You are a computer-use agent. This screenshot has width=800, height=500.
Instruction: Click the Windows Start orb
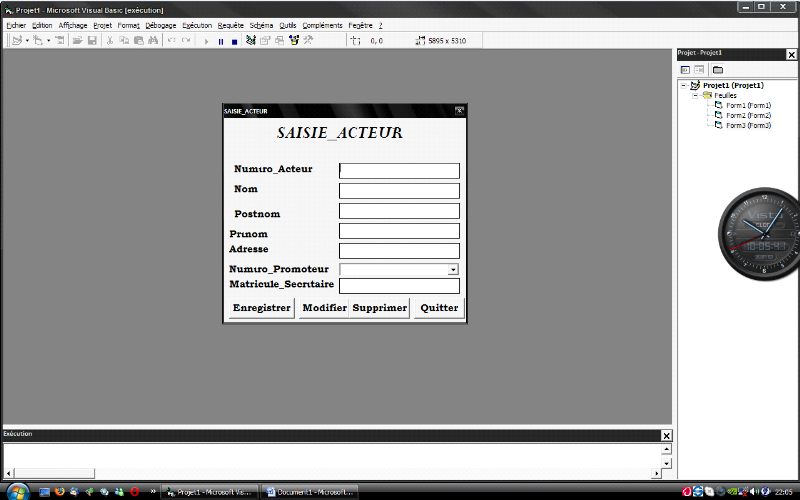[x=16, y=491]
